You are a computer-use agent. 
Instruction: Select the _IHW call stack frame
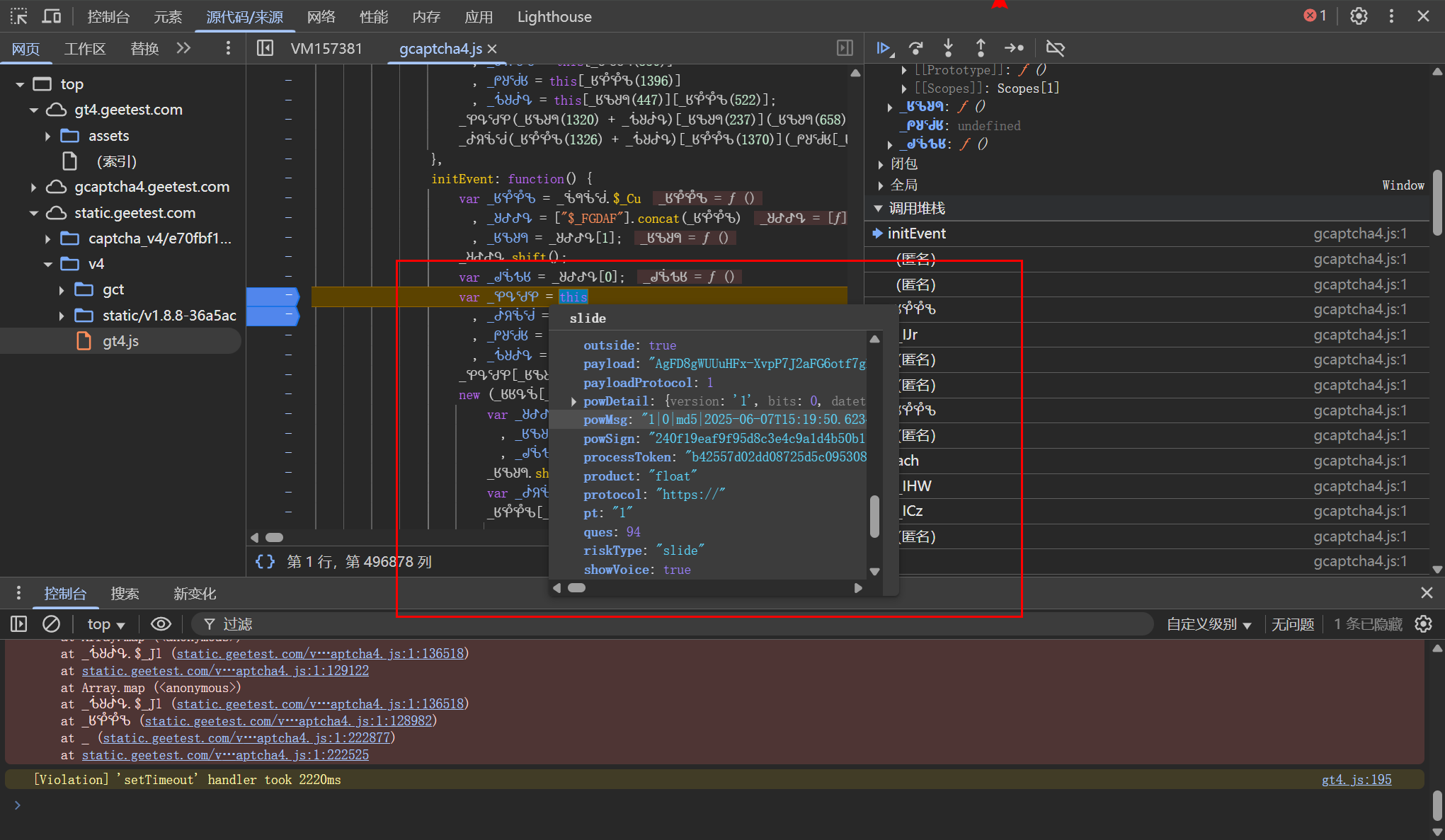pos(1146,486)
